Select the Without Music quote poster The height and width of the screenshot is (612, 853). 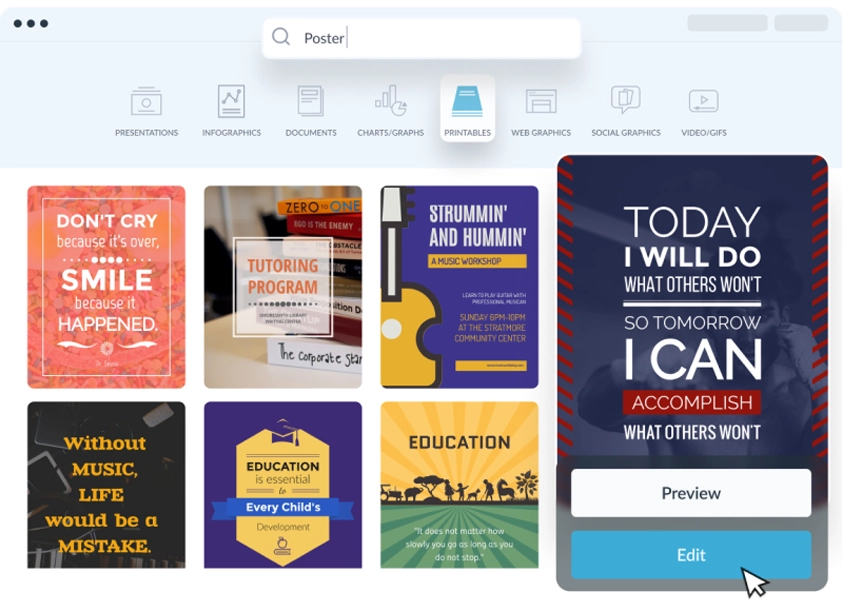click(107, 485)
